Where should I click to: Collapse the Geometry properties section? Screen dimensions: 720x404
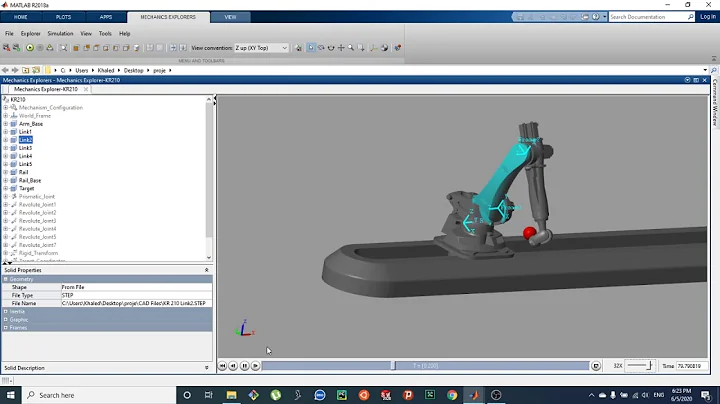coord(6,279)
